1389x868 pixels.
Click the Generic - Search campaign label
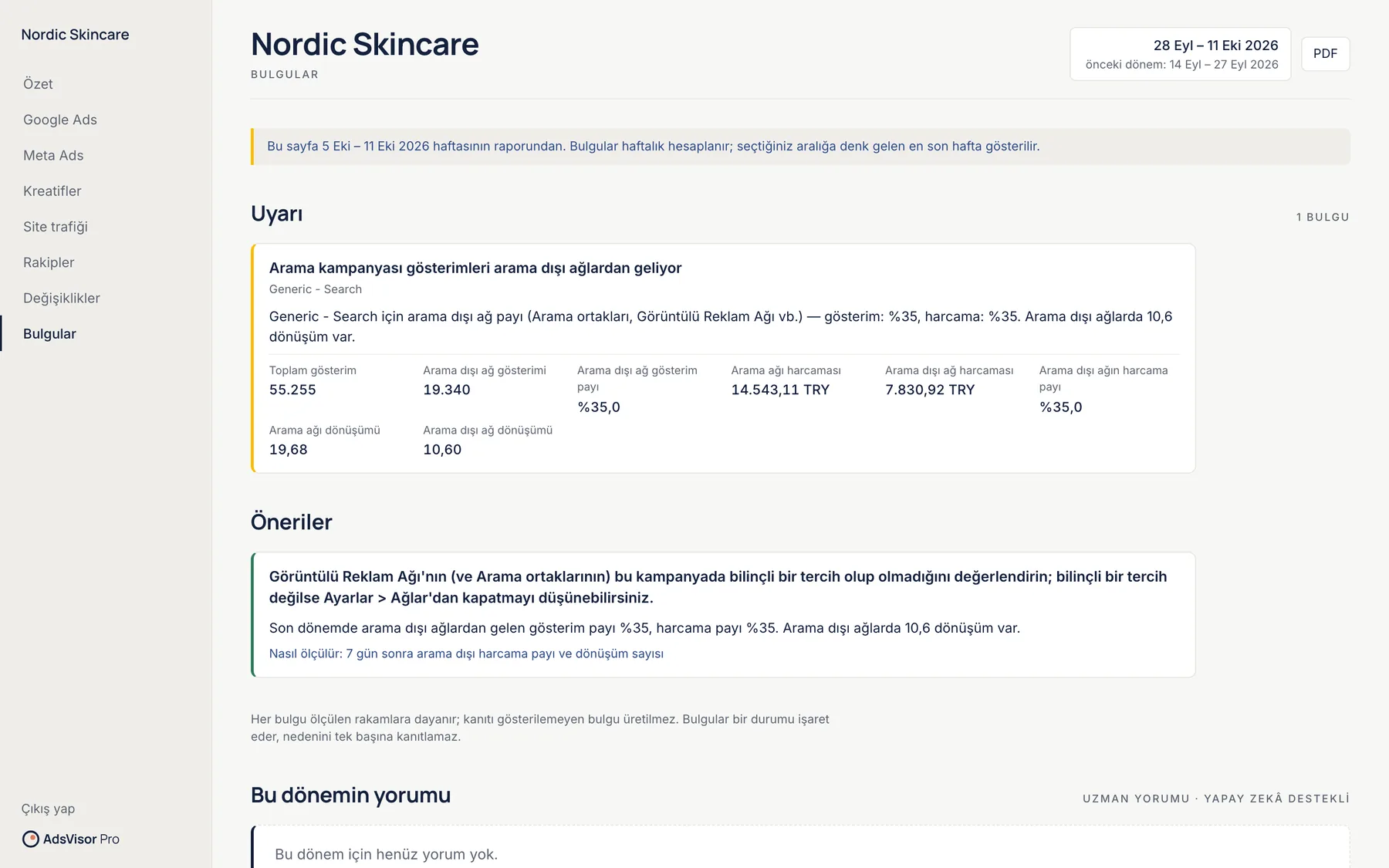click(316, 289)
